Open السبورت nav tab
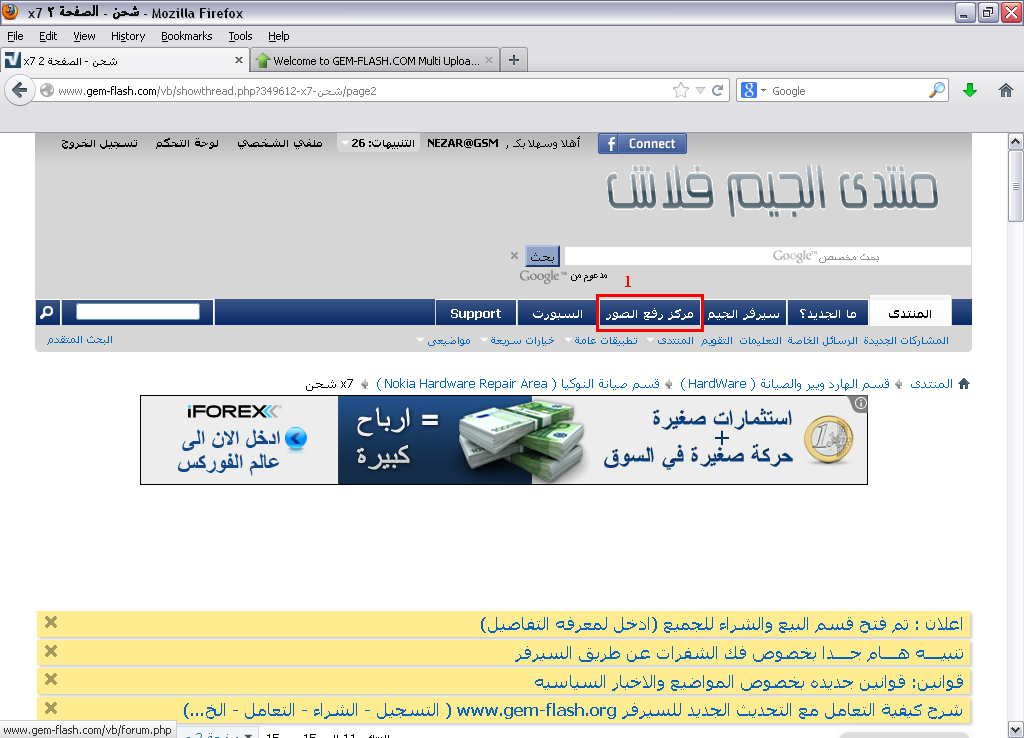The image size is (1024, 738). [x=557, y=313]
